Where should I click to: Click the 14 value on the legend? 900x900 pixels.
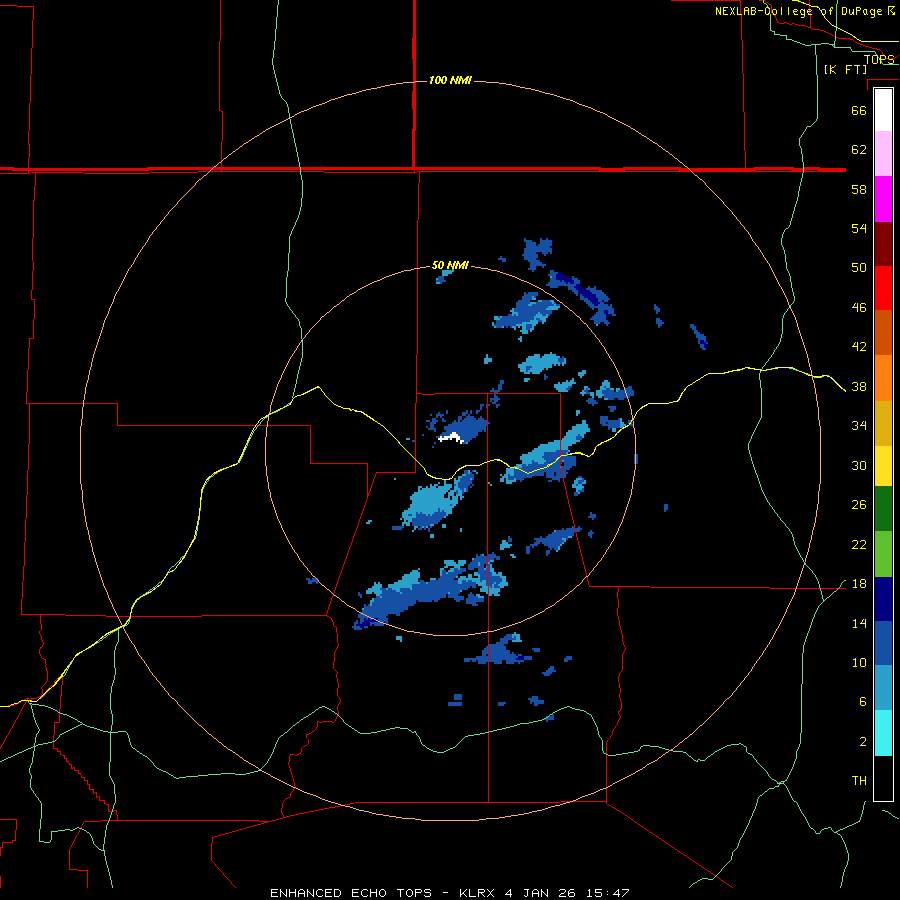tap(859, 624)
